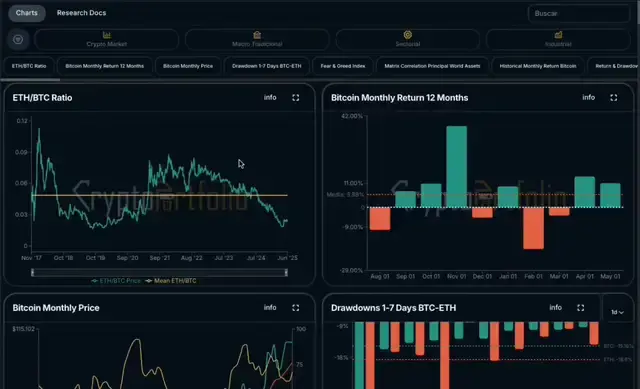
Task: Open the Industrial category button
Action: click(558, 40)
